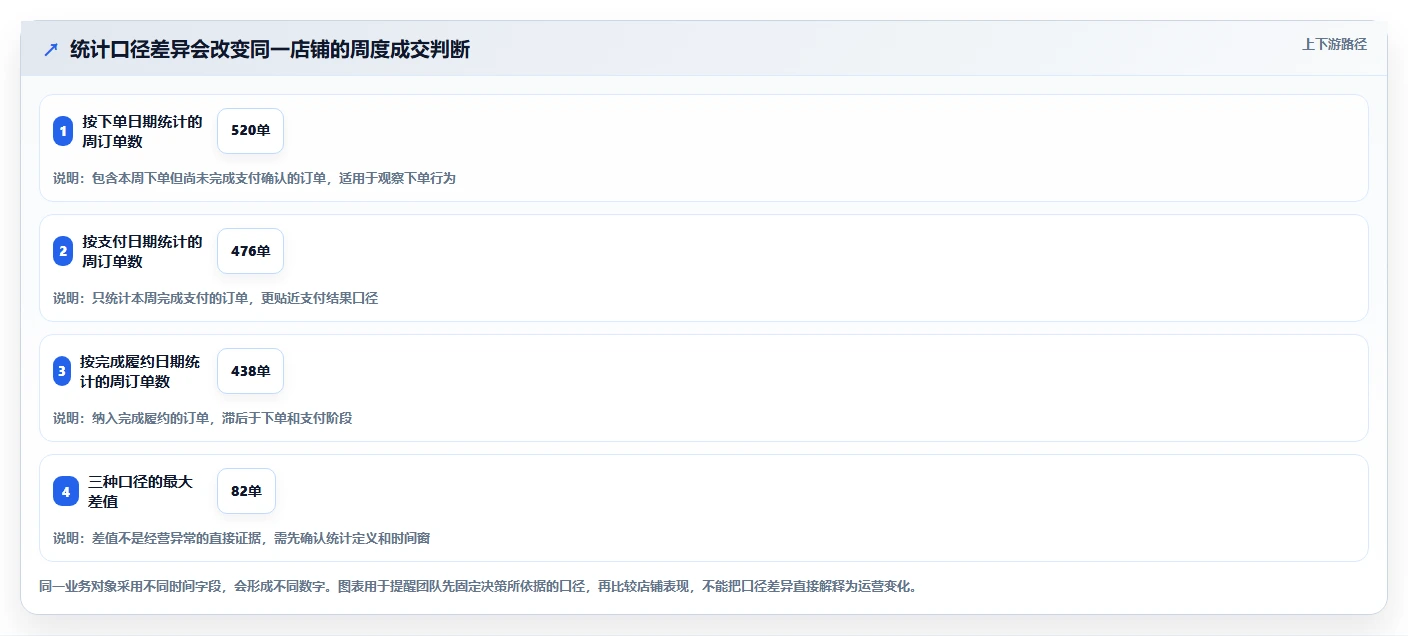Click note 只统计本周完成支付的订单
The width and height of the screenshot is (1408, 636).
coord(215,298)
